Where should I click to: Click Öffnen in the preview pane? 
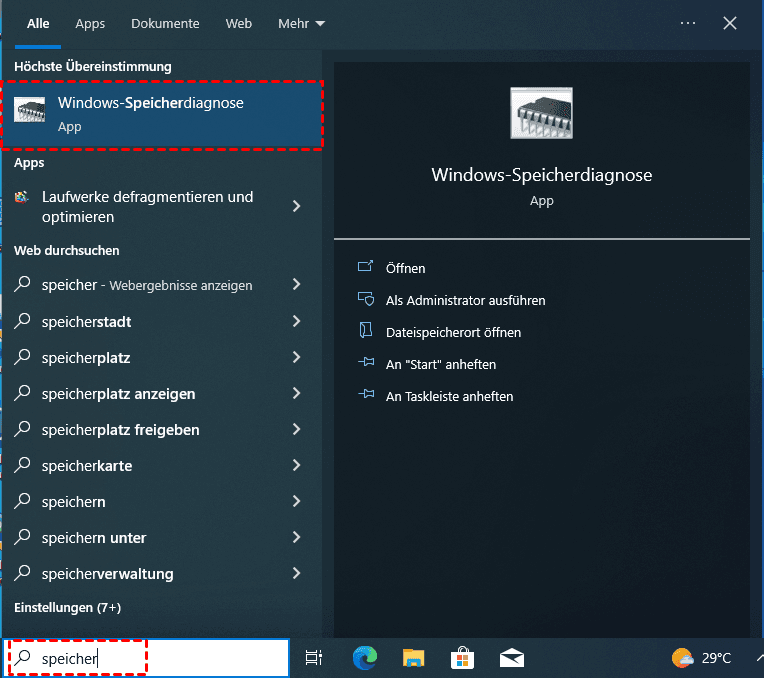[x=405, y=269]
